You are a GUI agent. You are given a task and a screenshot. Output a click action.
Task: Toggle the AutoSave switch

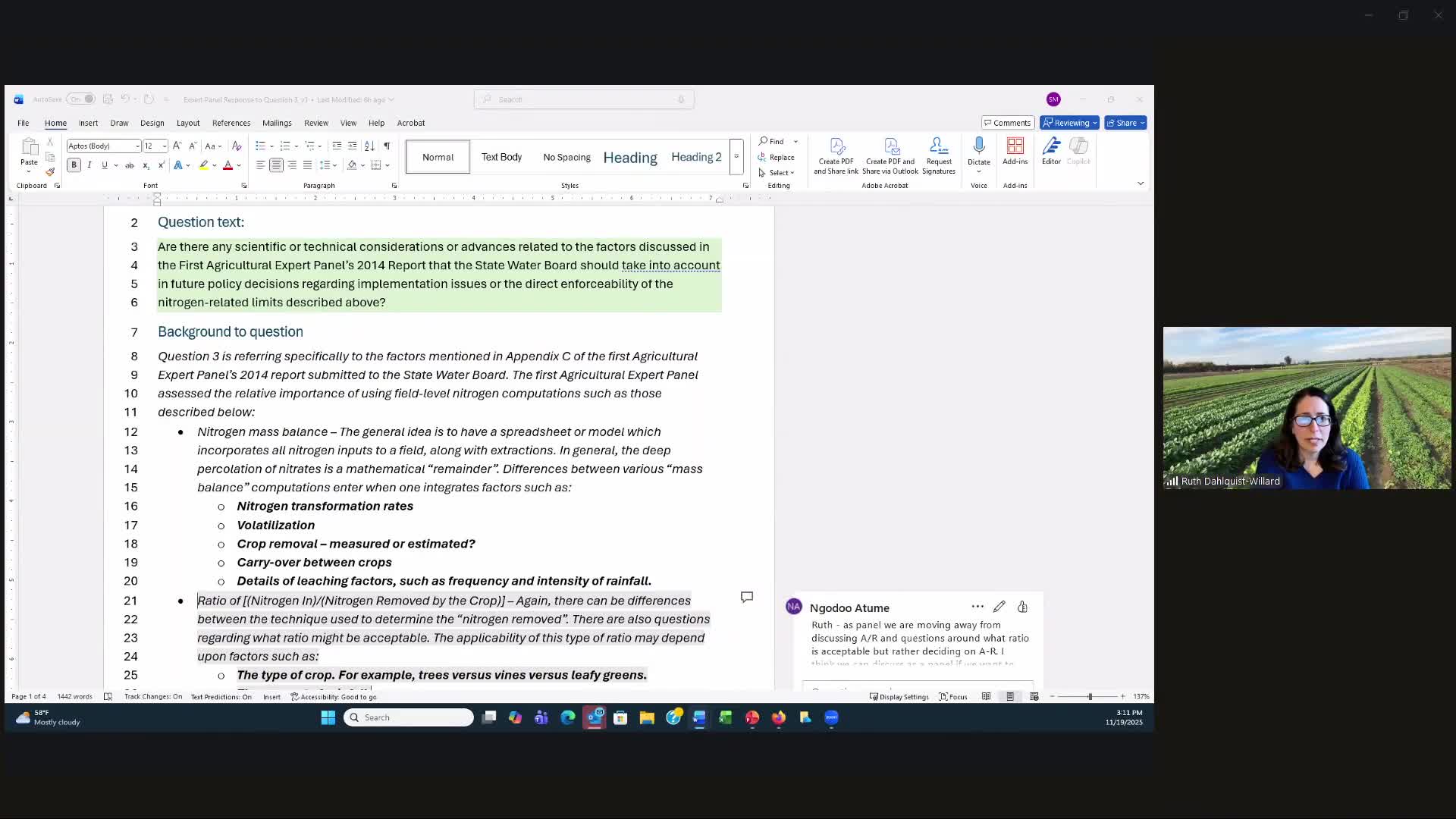coord(82,99)
